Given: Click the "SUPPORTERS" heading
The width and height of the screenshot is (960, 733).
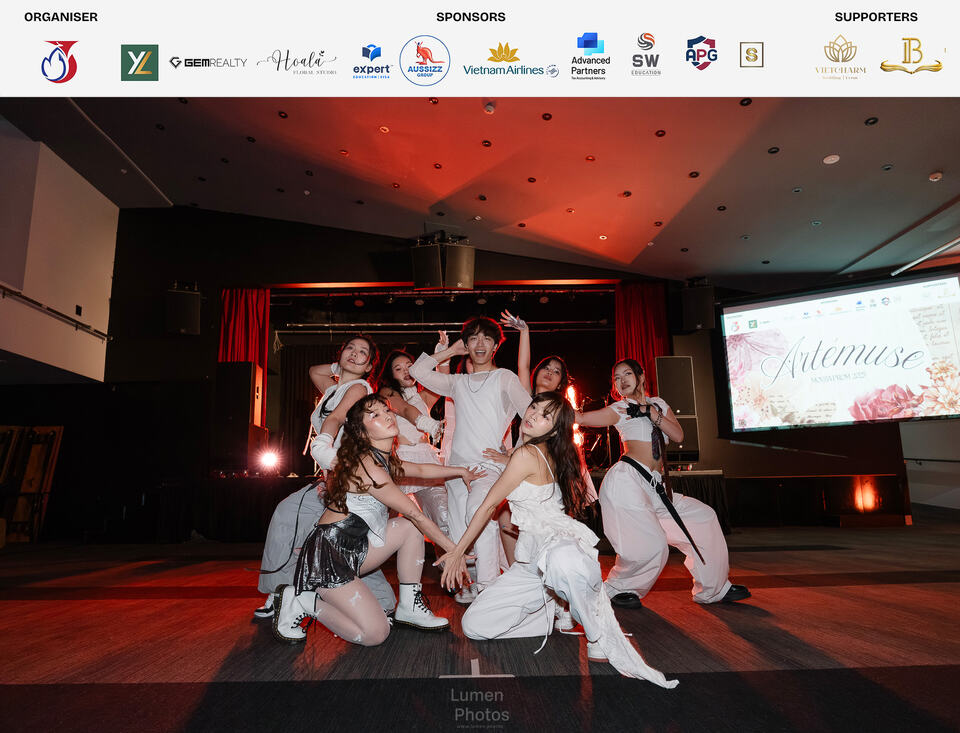Looking at the screenshot, I should point(876,17).
